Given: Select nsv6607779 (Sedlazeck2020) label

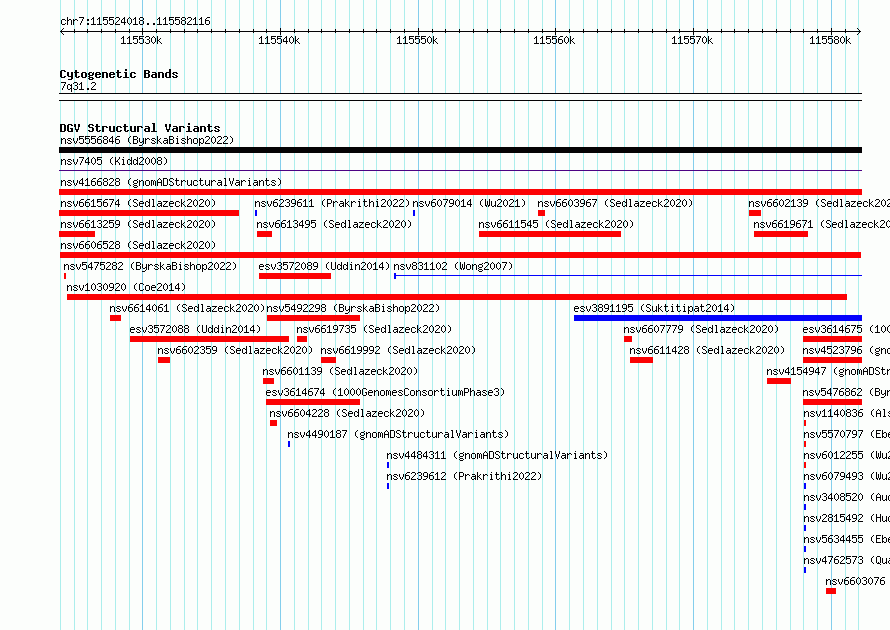Looking at the screenshot, I should (701, 329).
